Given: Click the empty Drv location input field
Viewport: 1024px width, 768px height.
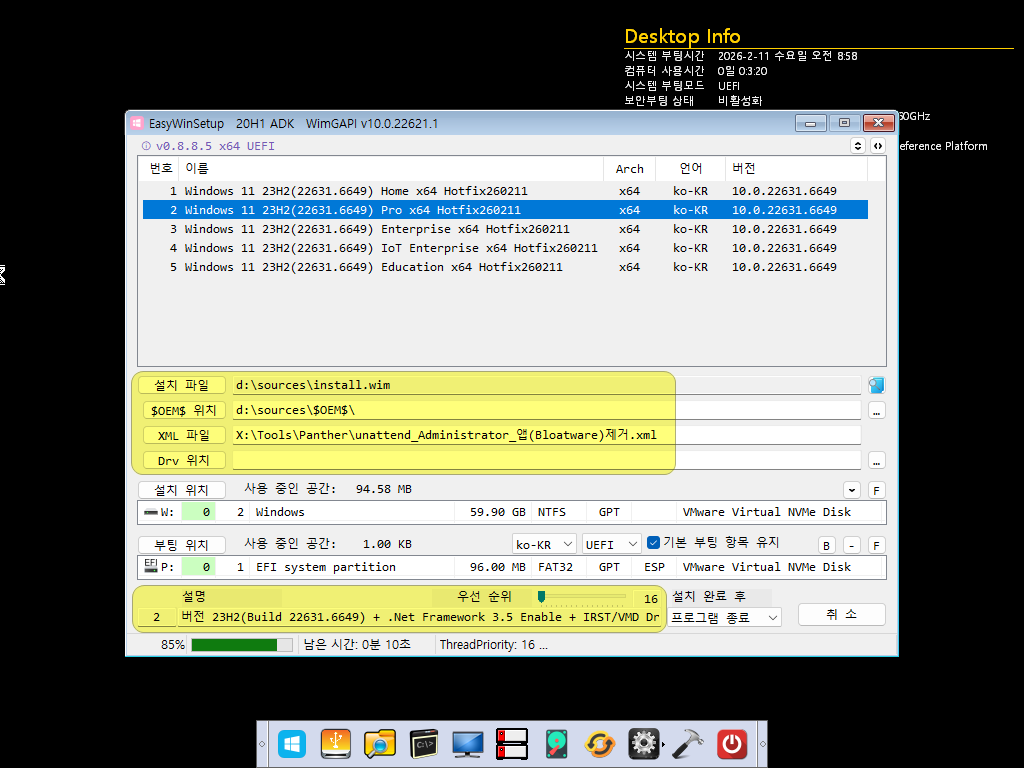Looking at the screenshot, I should click(x=547, y=460).
